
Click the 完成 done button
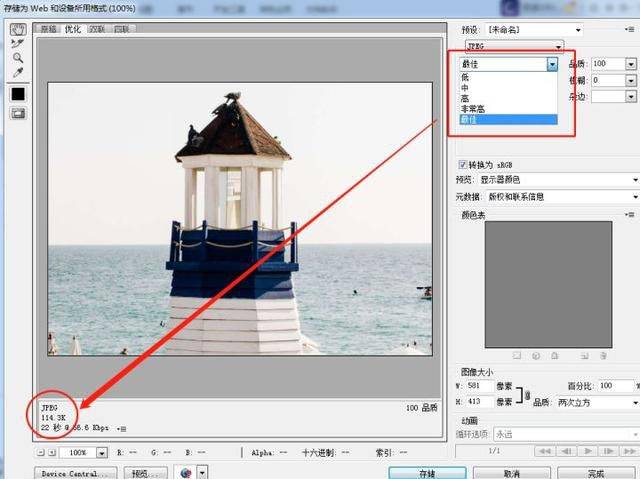click(596, 473)
